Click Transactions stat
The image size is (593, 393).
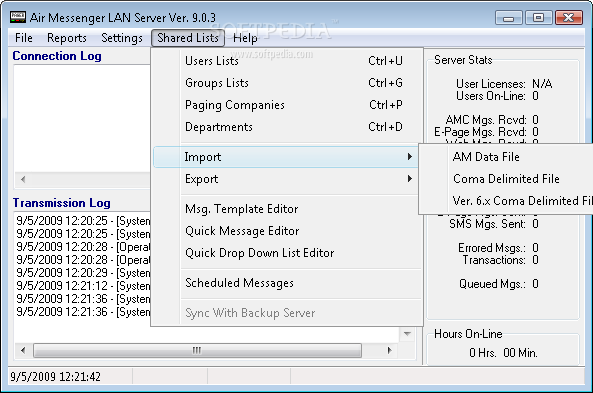click(500, 260)
